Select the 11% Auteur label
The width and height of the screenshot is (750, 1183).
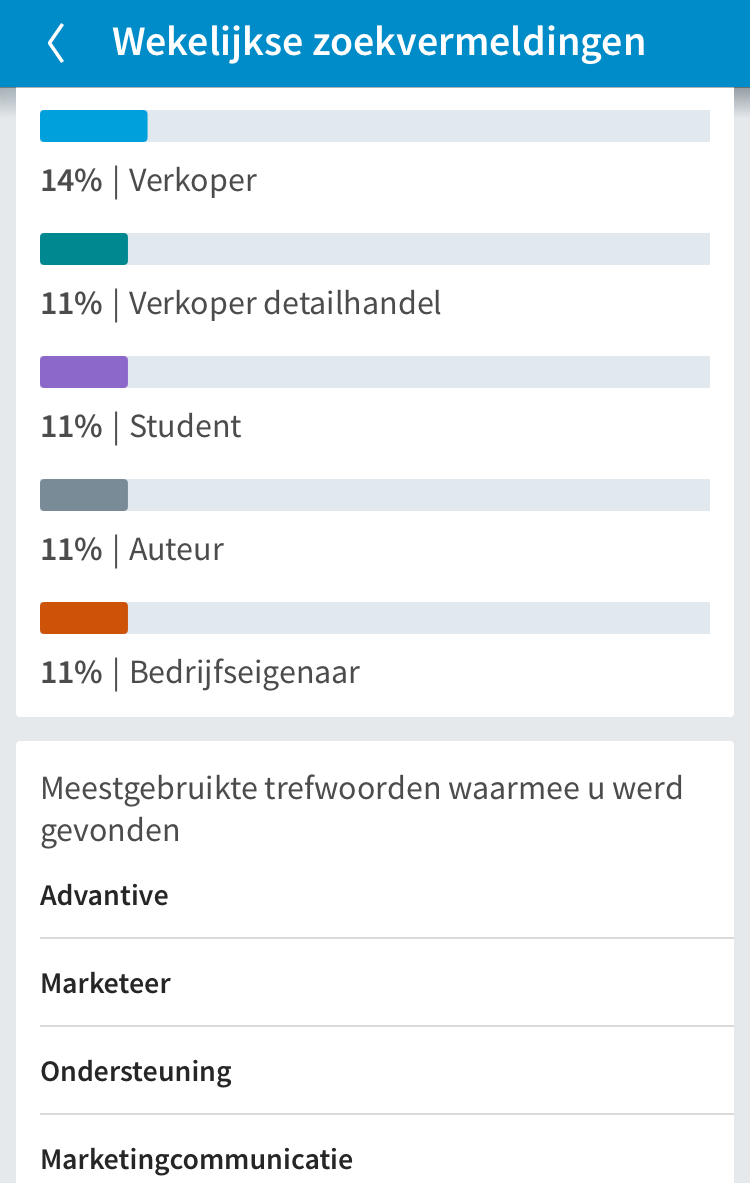click(132, 550)
